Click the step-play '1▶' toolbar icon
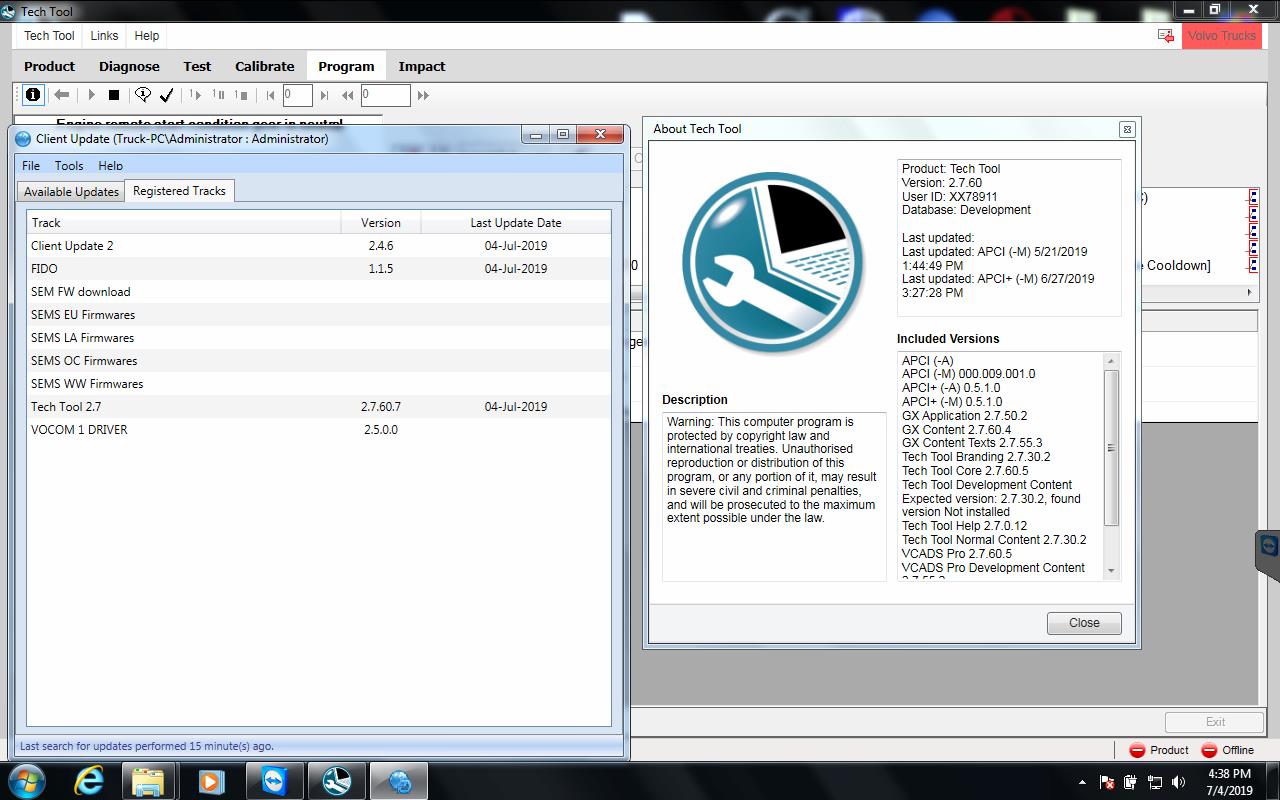The image size is (1280, 800). tap(195, 95)
